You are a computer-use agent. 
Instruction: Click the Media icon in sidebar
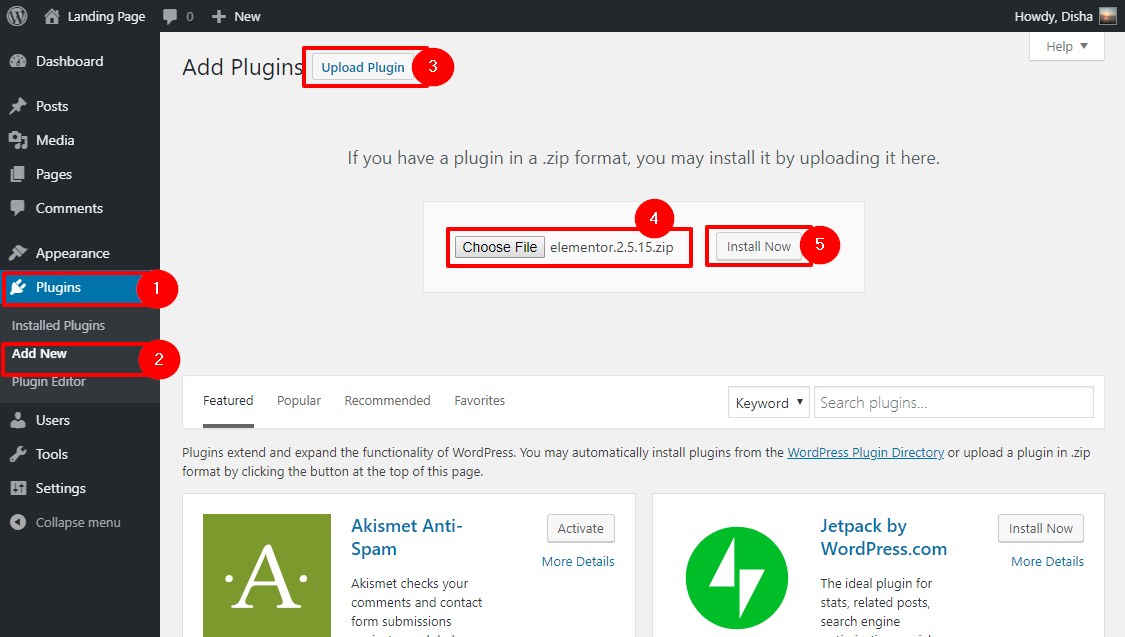coord(18,141)
